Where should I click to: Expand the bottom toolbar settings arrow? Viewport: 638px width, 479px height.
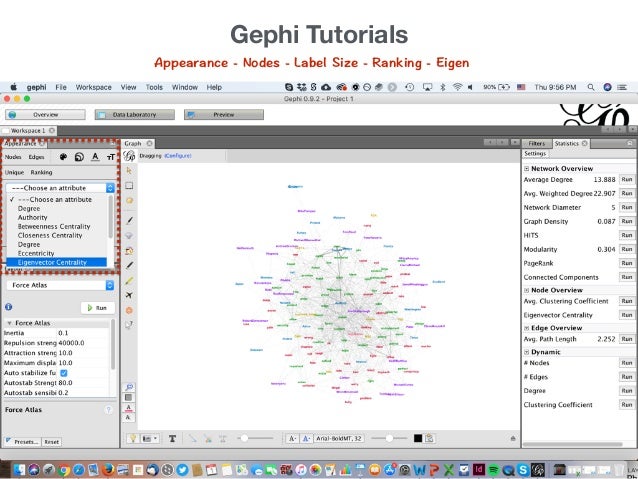point(513,438)
